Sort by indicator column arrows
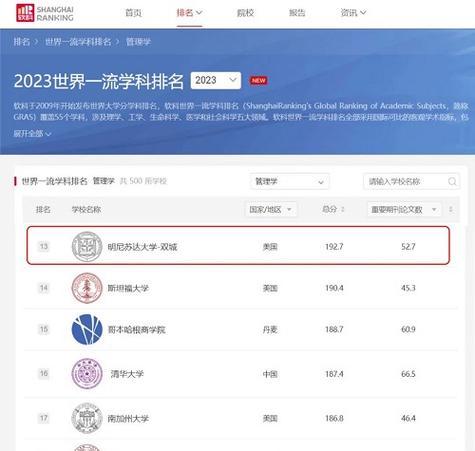The height and width of the screenshot is (451, 475). pos(451,210)
